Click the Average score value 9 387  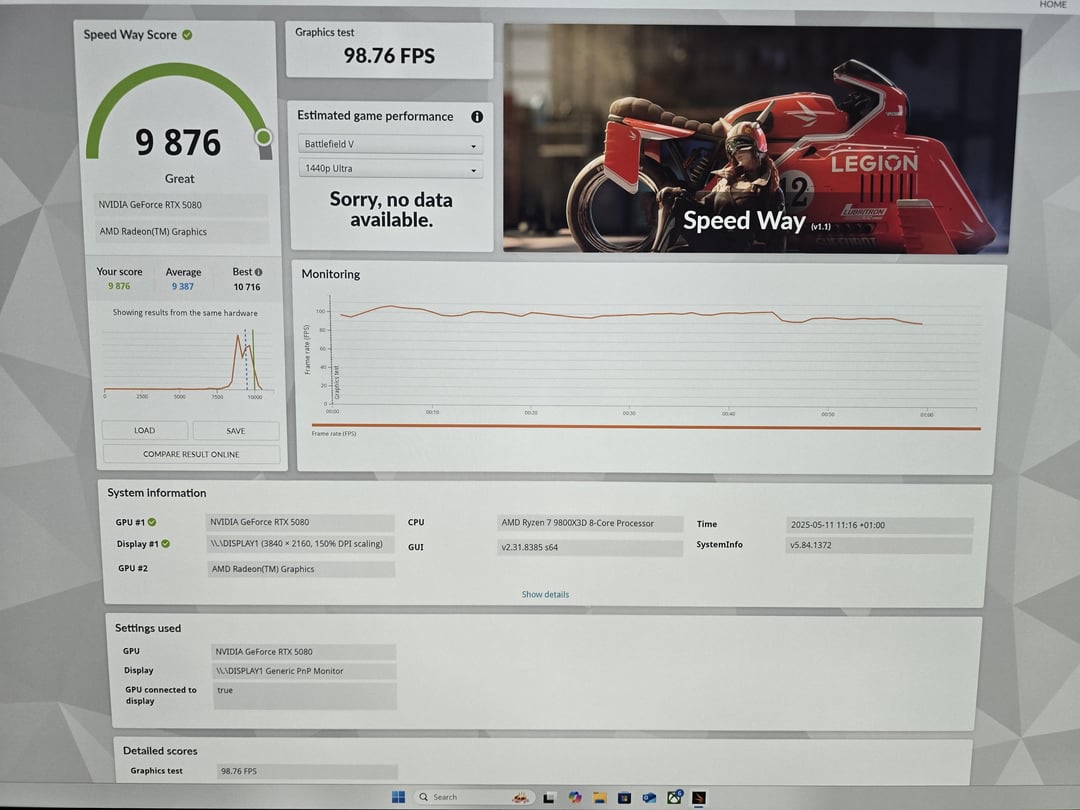183,287
